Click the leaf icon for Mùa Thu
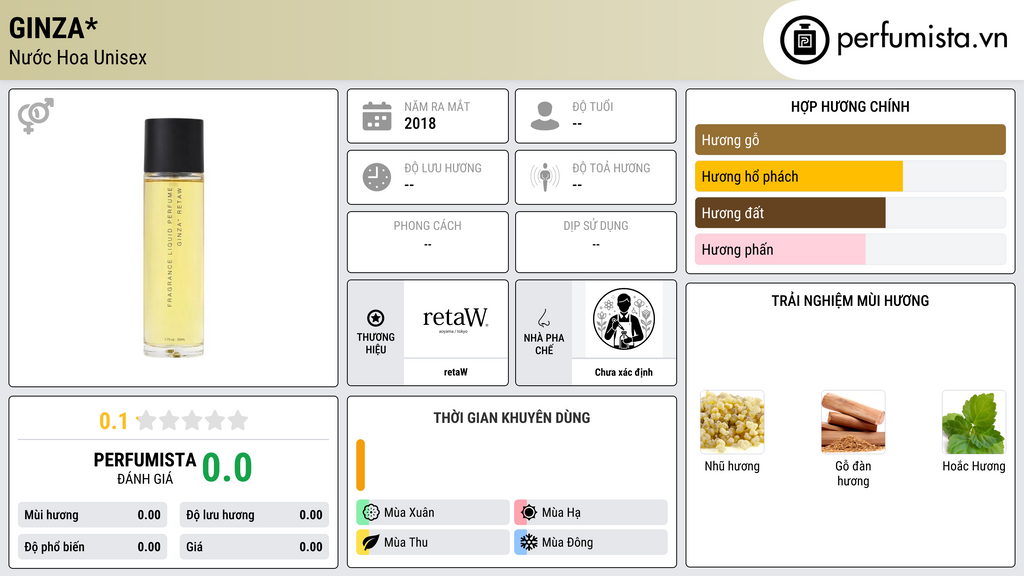This screenshot has width=1024, height=576. click(x=371, y=542)
